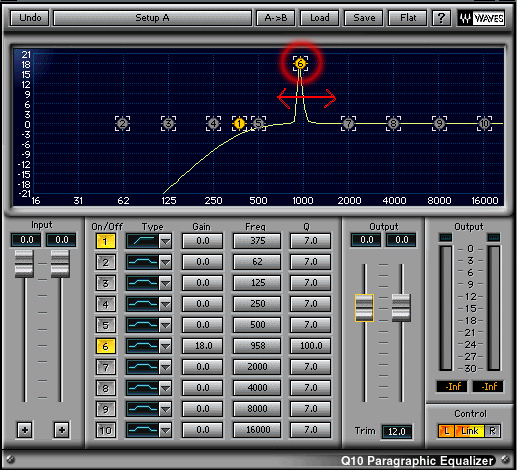
Task: Click the right output clip indicator
Action: tap(494, 237)
